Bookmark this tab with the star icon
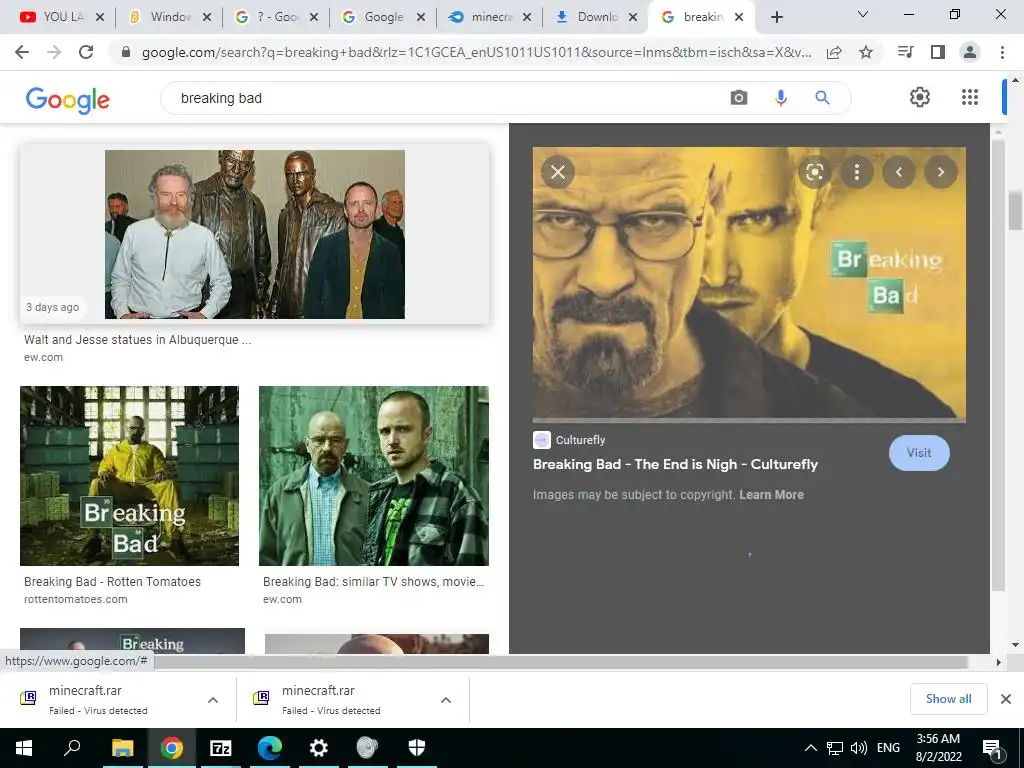The height and width of the screenshot is (768, 1024). tap(866, 52)
